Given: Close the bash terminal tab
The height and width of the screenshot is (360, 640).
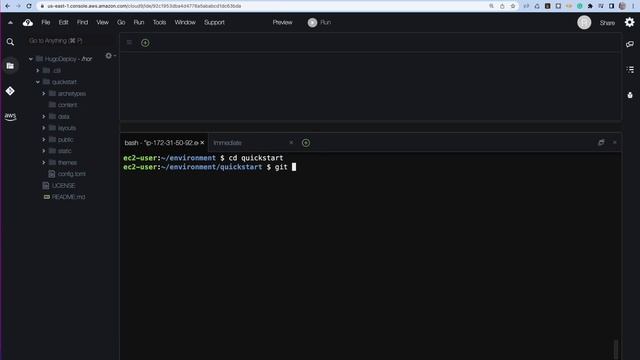Looking at the screenshot, I should pos(202,142).
